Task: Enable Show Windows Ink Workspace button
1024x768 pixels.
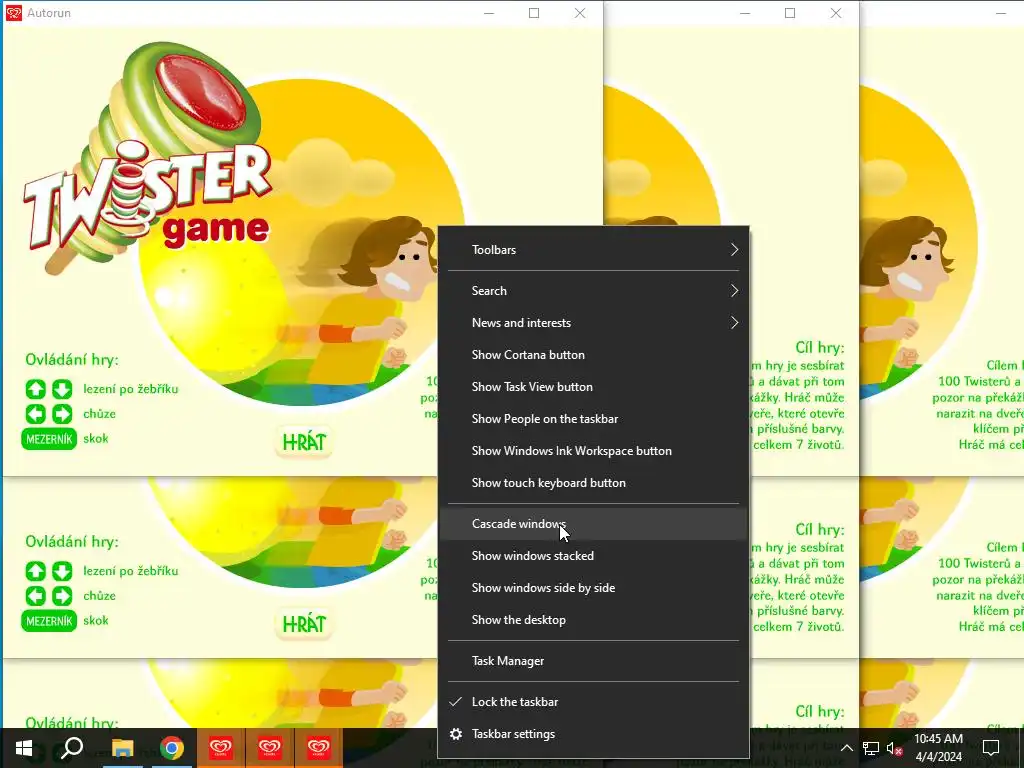Action: click(594, 451)
